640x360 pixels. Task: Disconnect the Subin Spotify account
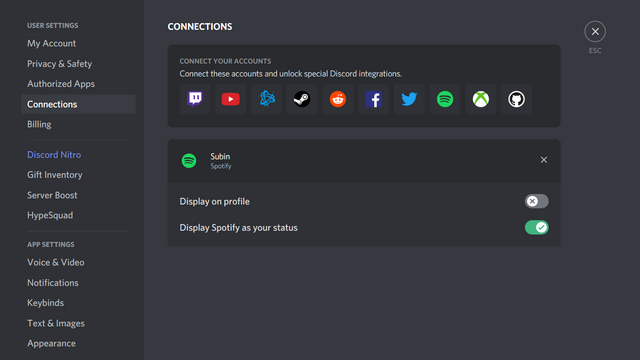pyautogui.click(x=544, y=160)
